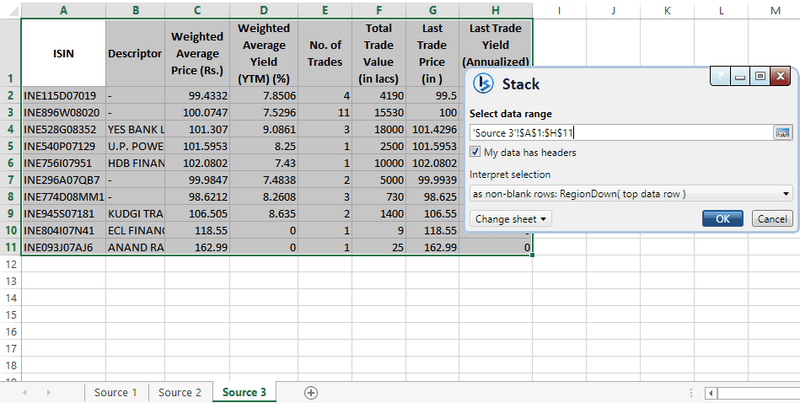Click cell with value 8.2608

pos(264,196)
